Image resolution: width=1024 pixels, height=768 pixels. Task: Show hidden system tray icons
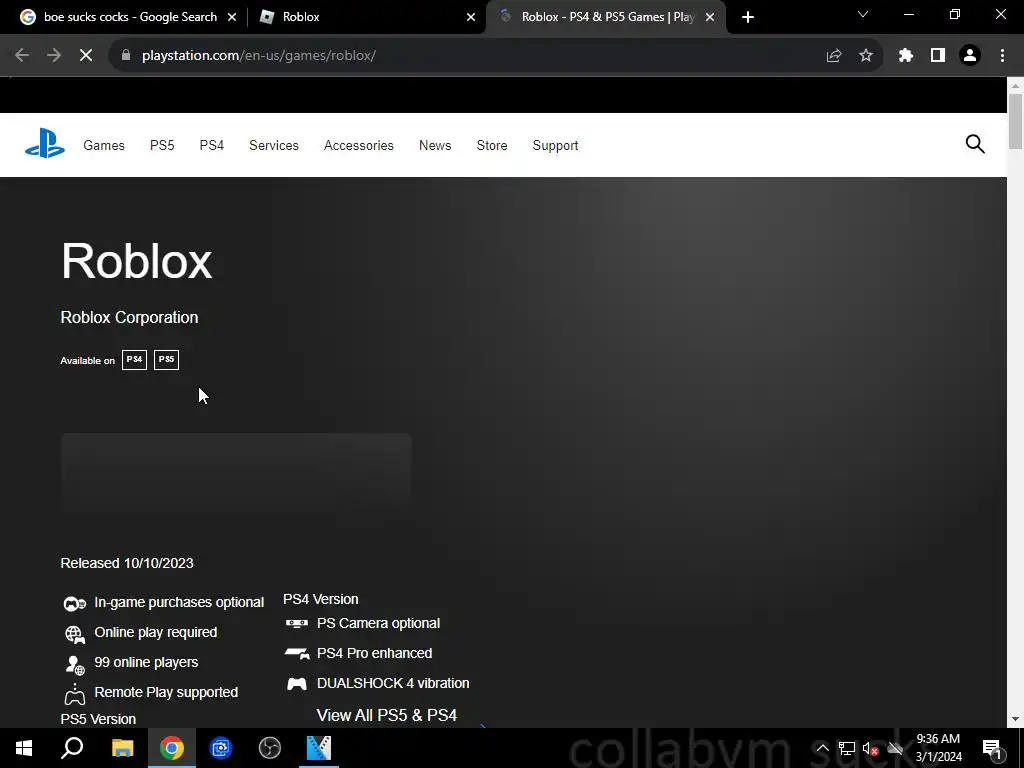822,748
